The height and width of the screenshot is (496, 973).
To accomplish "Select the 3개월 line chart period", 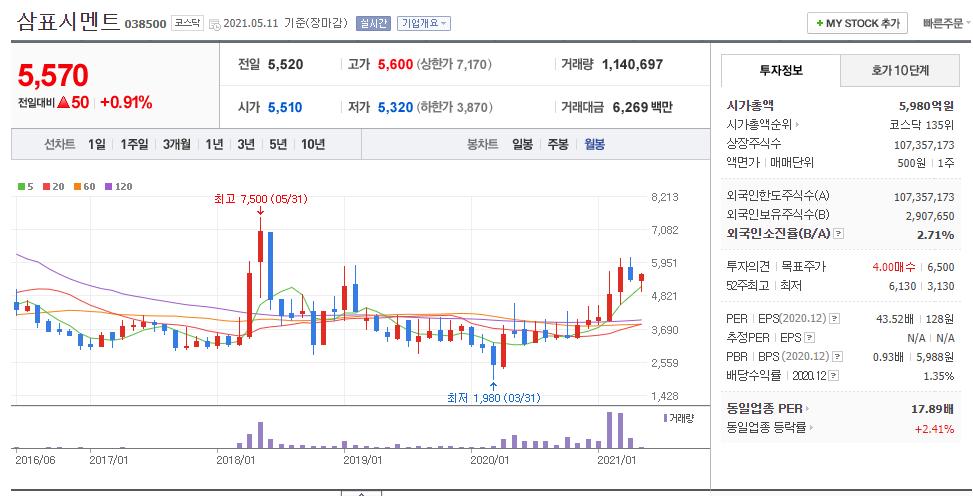I will click(x=176, y=144).
